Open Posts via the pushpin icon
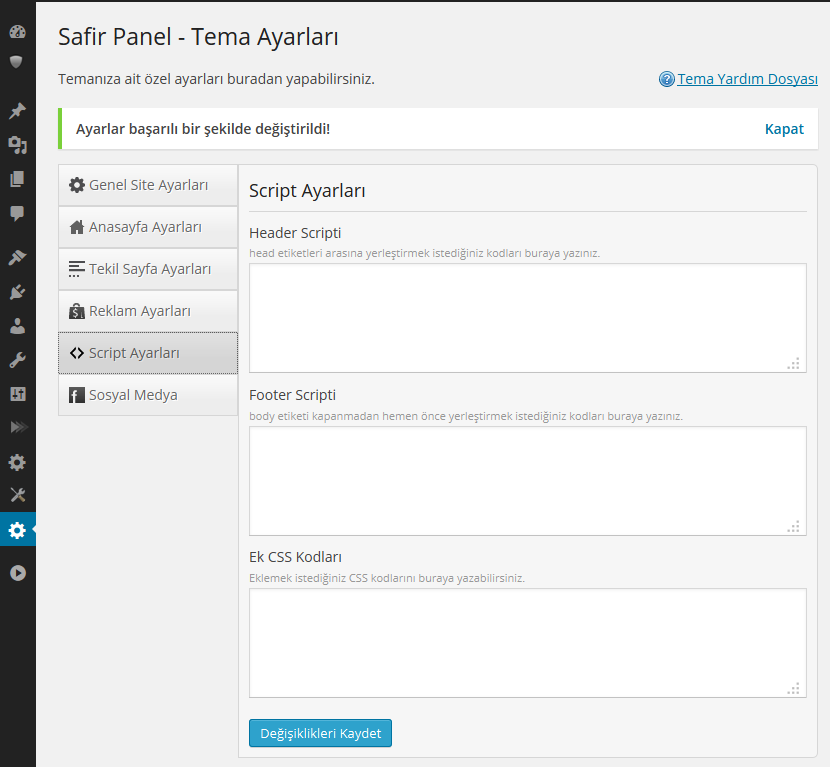Screen dimensions: 830x767 coord(17,111)
